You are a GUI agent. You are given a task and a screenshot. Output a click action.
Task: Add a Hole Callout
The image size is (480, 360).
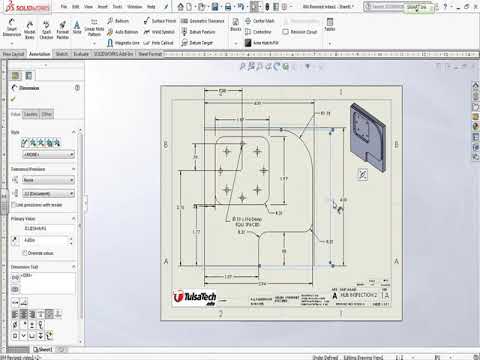159,43
